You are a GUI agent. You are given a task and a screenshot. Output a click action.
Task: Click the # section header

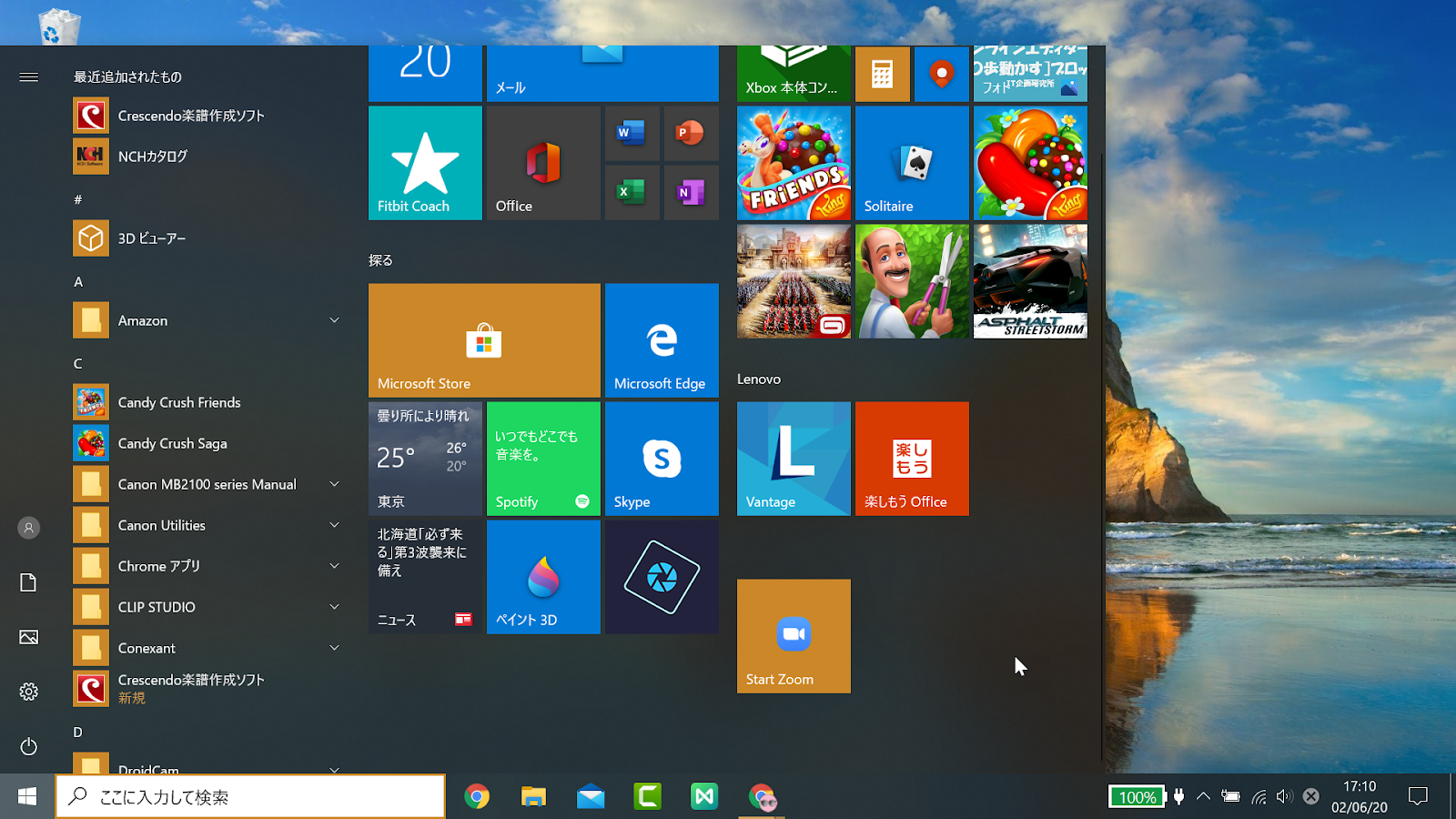click(x=78, y=199)
